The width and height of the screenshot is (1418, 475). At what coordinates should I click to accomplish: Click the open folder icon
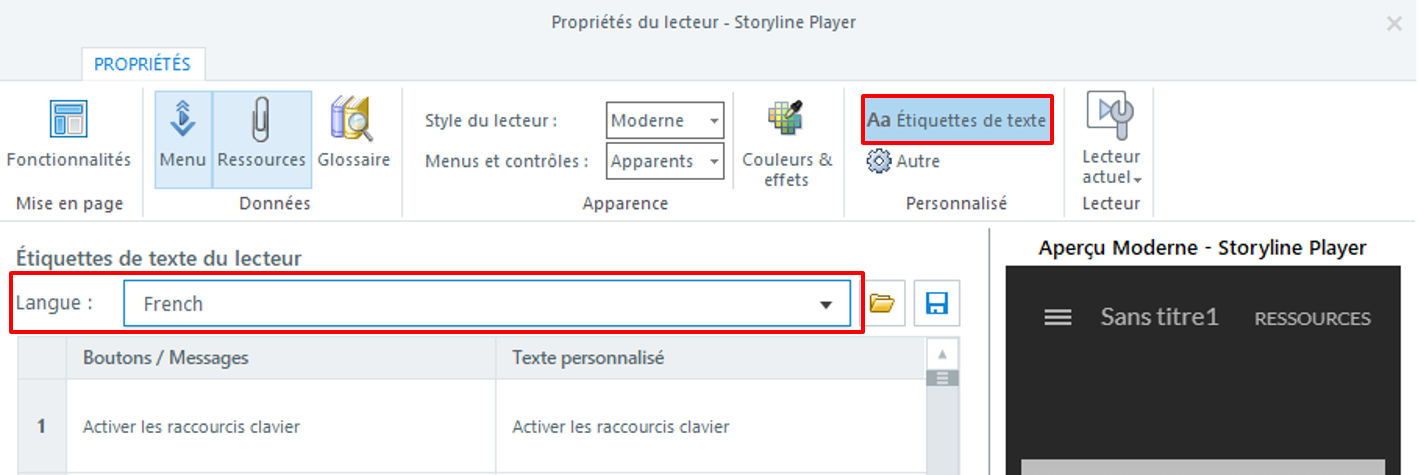point(881,304)
